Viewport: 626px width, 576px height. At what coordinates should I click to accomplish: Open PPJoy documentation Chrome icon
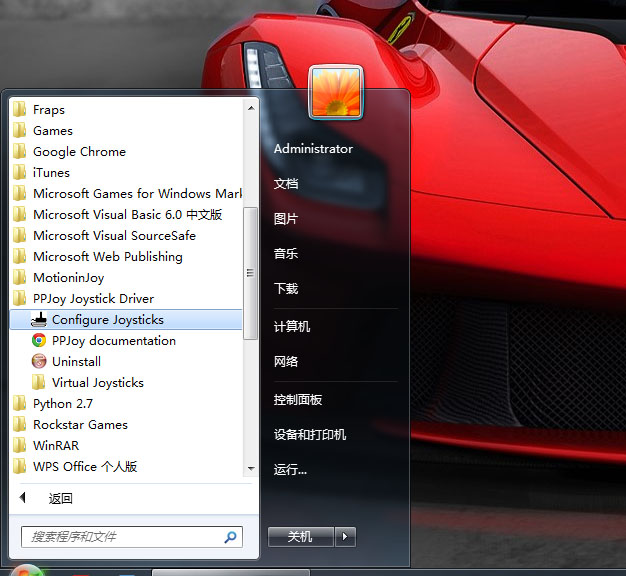pos(39,341)
